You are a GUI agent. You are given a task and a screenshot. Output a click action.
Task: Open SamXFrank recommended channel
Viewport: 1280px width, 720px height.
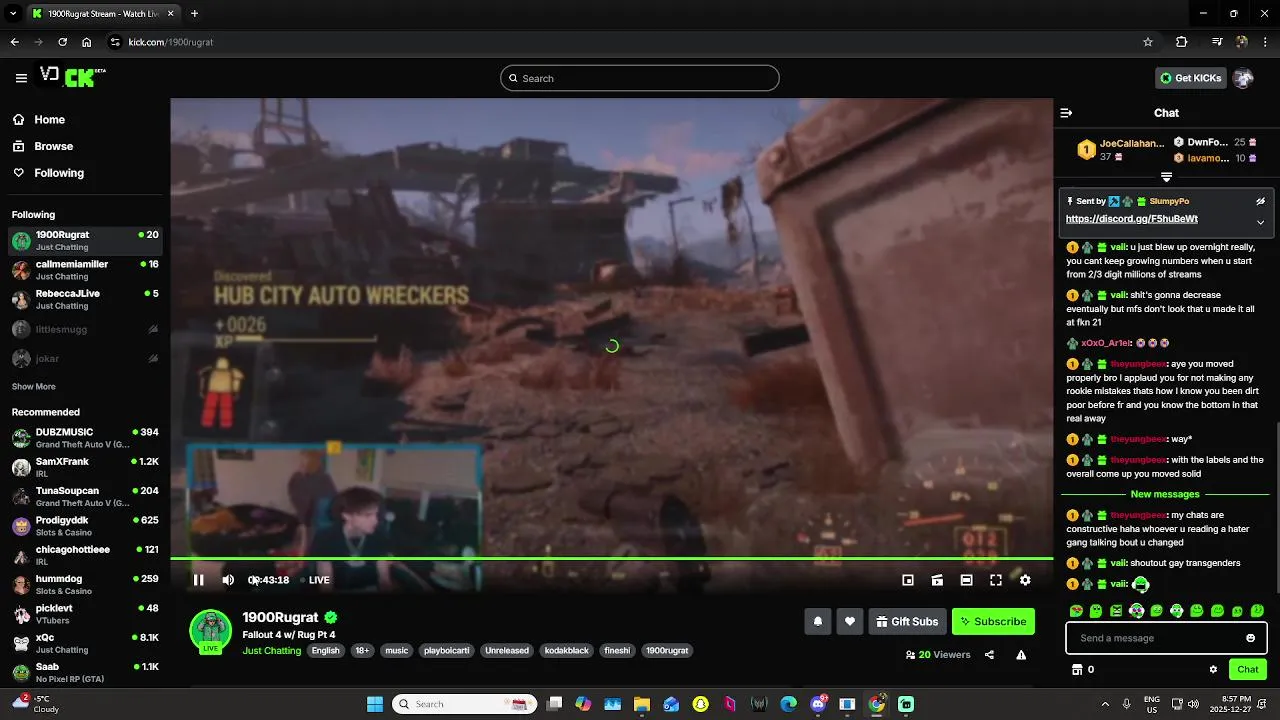(x=85, y=467)
